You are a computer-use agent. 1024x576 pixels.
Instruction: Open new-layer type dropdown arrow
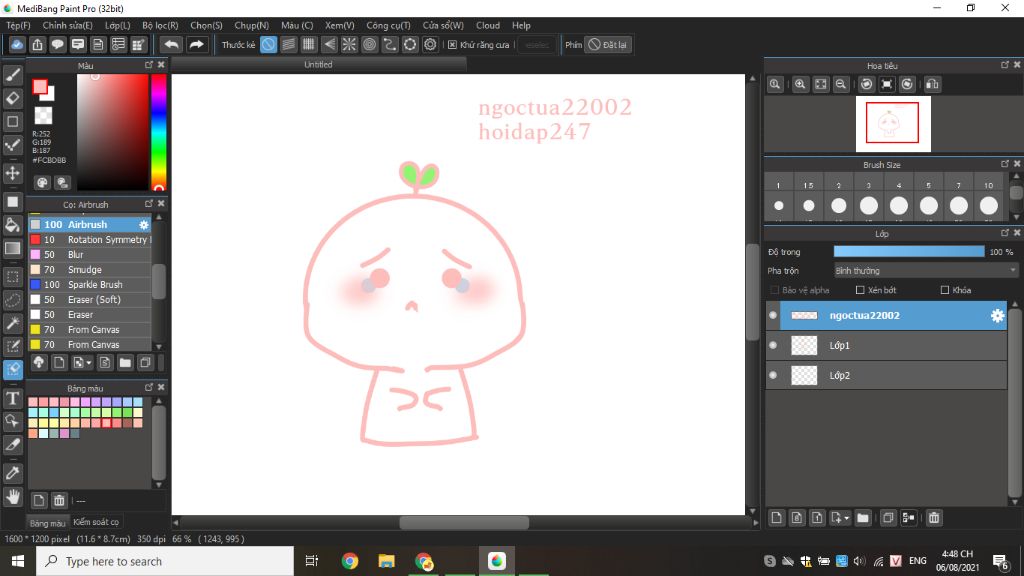[846, 518]
